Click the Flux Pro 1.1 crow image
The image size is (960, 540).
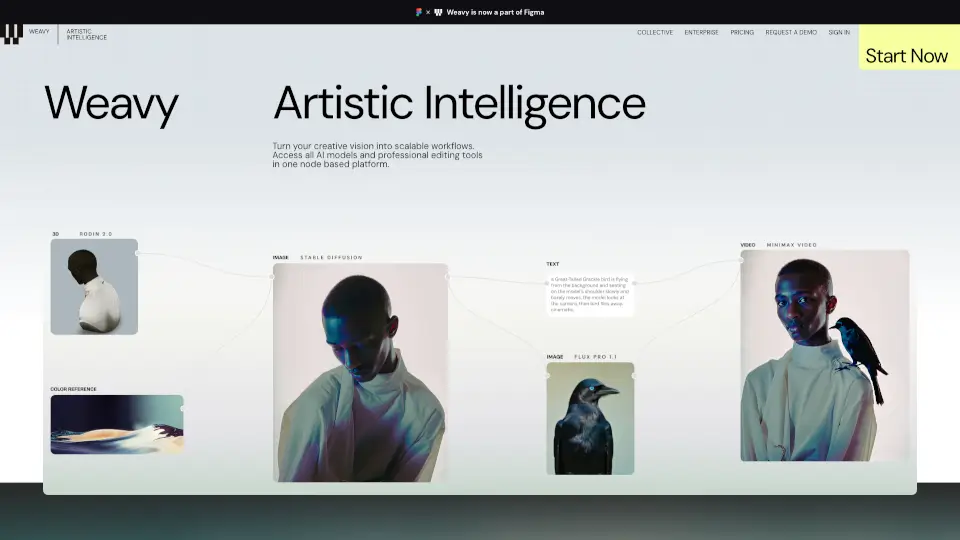[590, 418]
